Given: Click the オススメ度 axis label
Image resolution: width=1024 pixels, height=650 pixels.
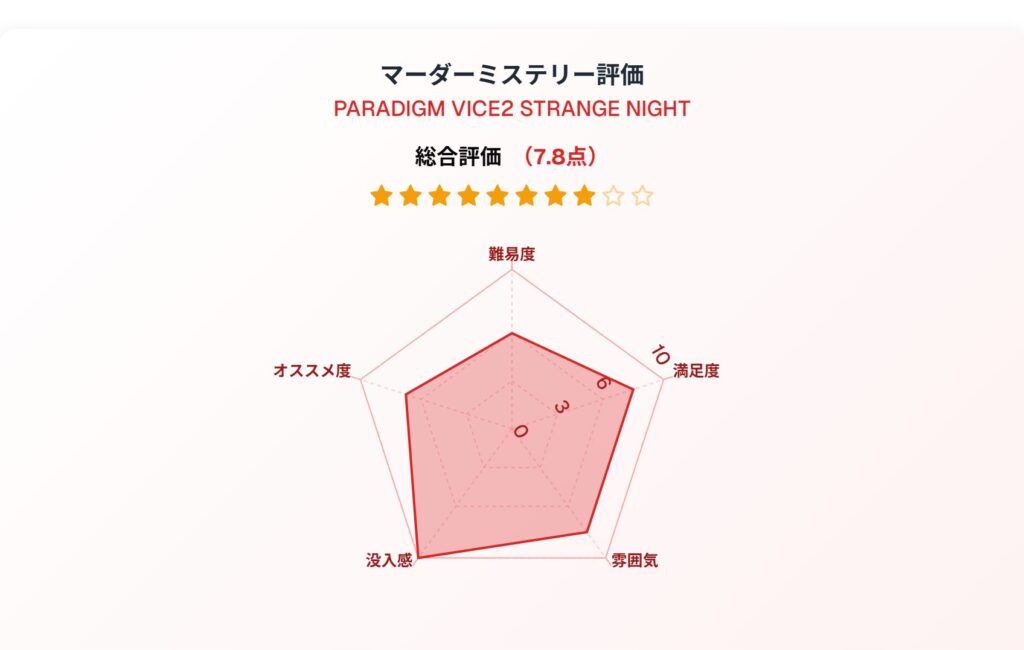Looking at the screenshot, I should pyautogui.click(x=312, y=370).
